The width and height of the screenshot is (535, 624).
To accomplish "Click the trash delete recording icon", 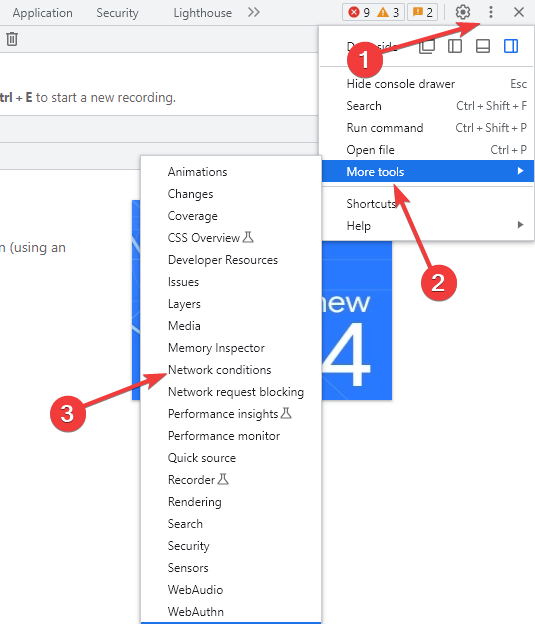I will (x=12, y=39).
